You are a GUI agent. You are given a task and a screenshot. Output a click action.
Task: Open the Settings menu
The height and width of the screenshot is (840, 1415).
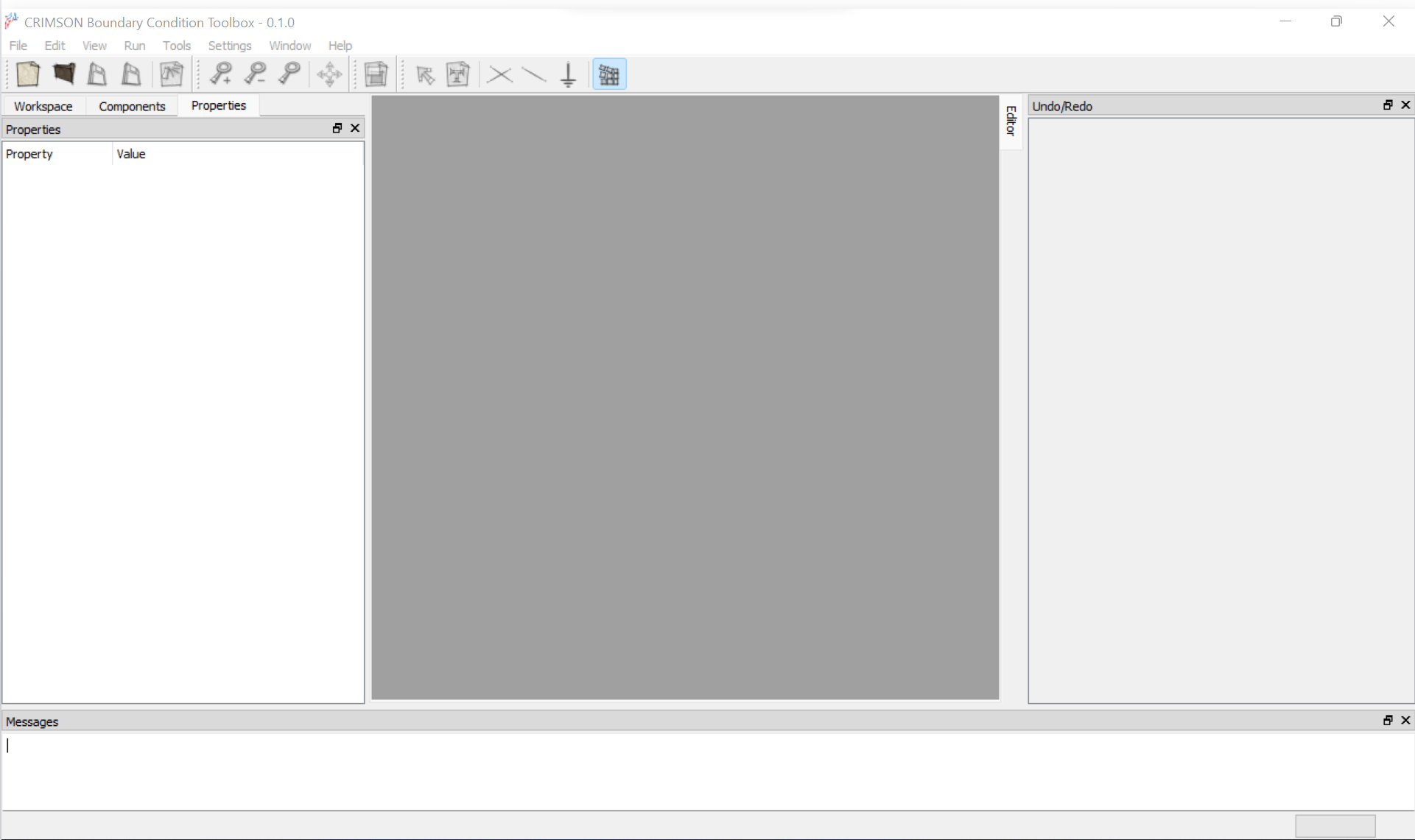click(229, 46)
